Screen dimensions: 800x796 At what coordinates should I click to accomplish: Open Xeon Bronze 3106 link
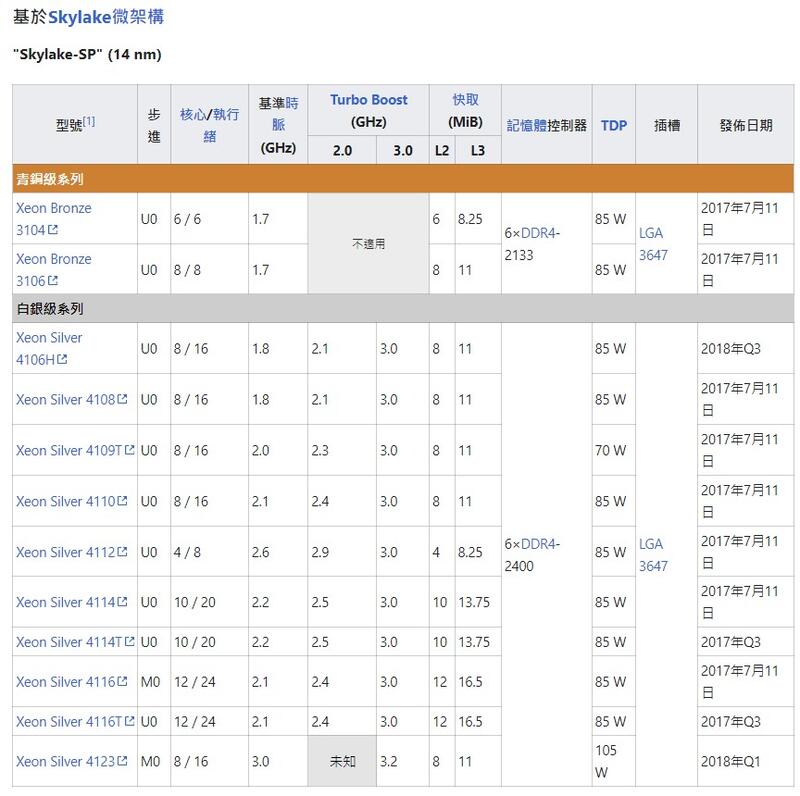[54, 270]
